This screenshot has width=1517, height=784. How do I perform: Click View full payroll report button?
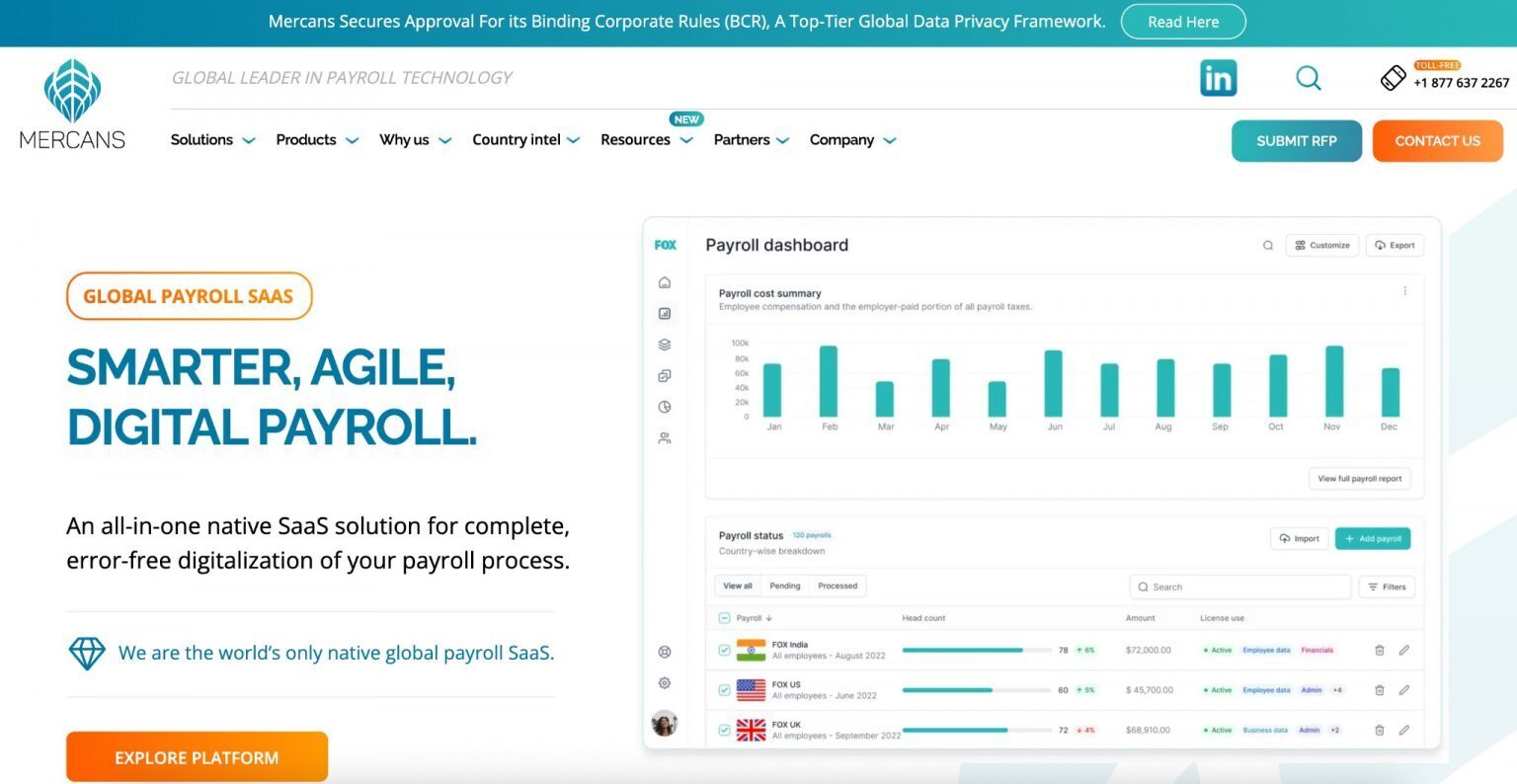1360,478
